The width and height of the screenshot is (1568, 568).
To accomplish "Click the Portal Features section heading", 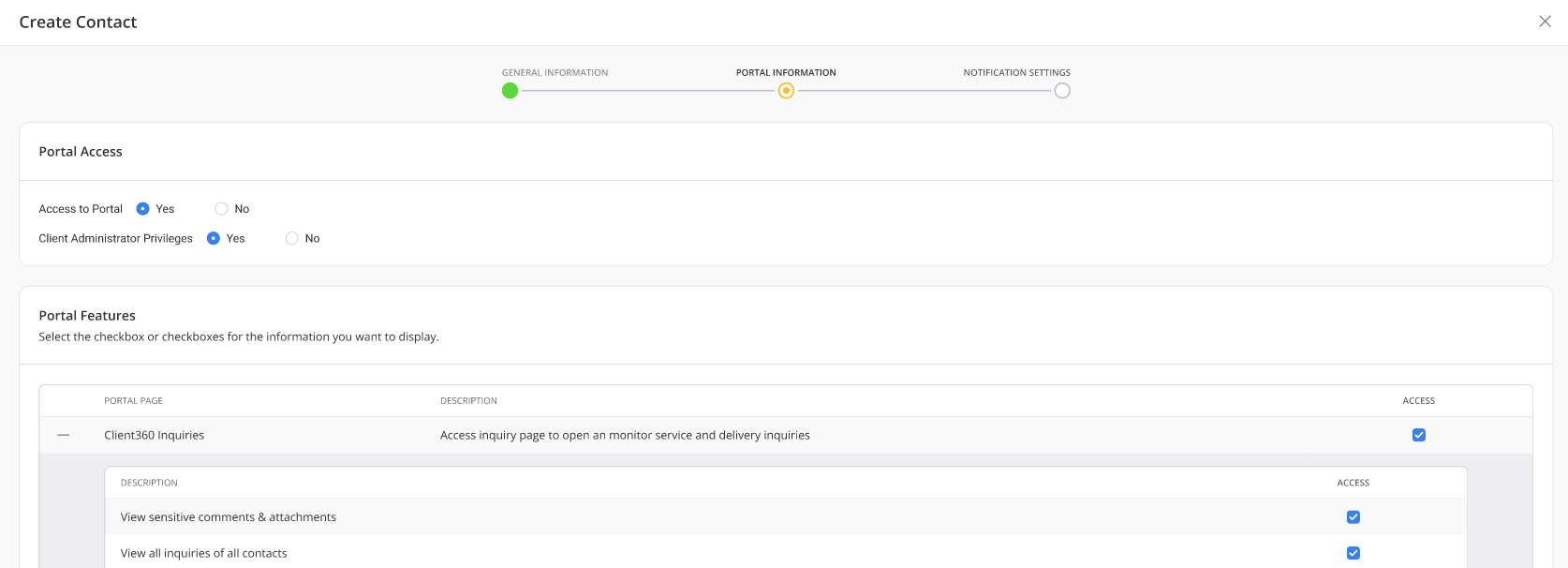I will 87,316.
